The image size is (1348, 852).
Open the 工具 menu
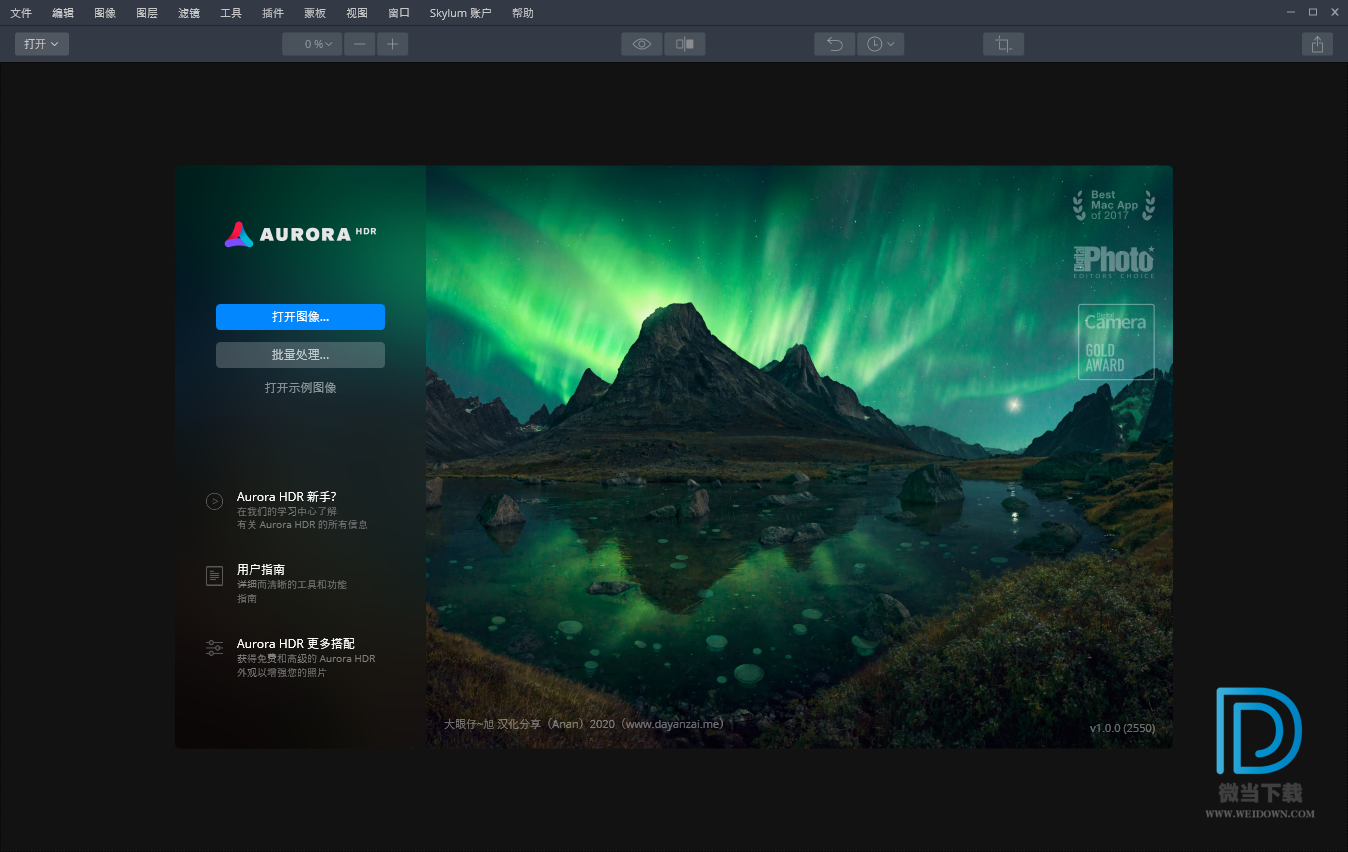pyautogui.click(x=231, y=13)
